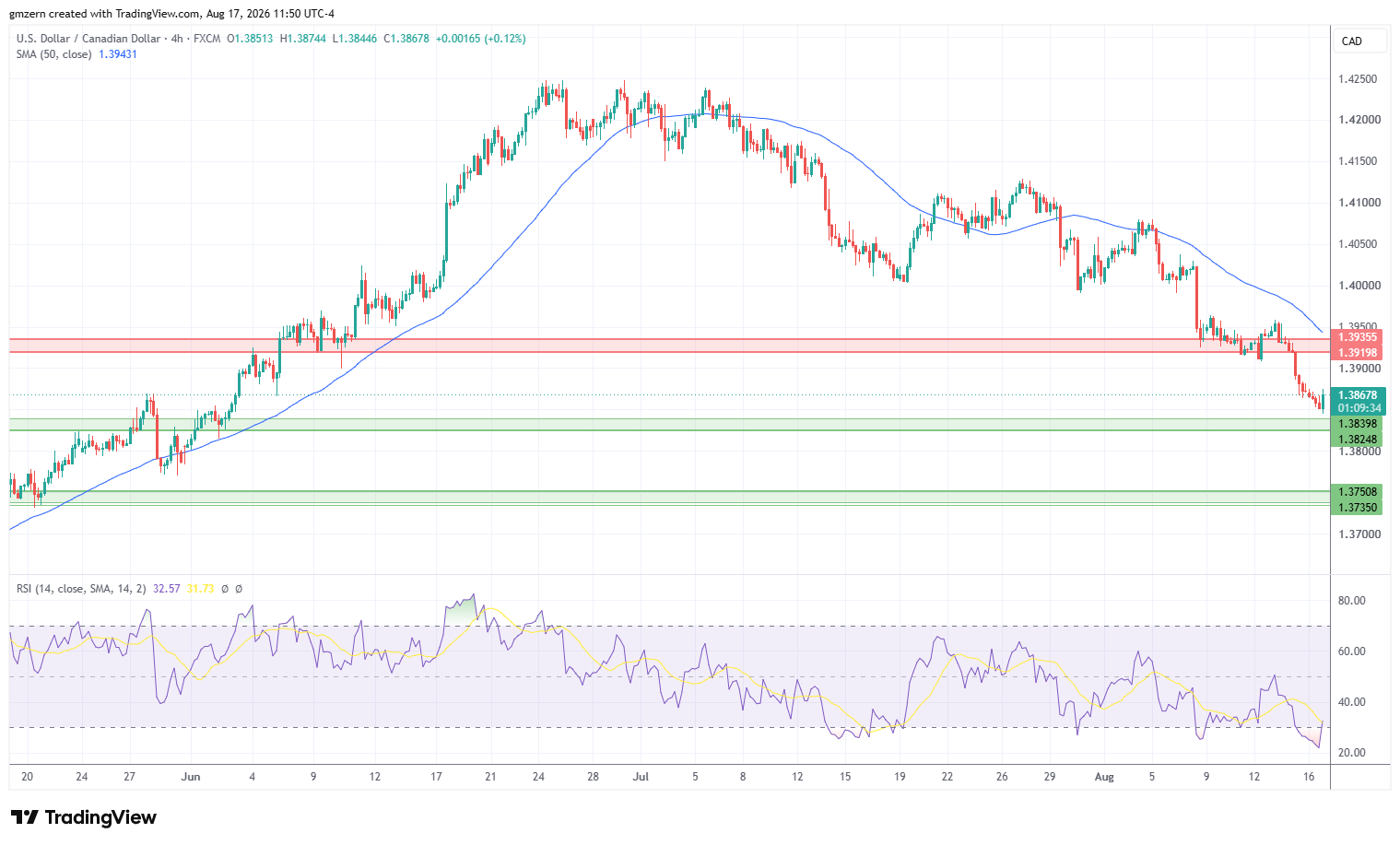Click the 1.38000 price axis label
This screenshot has width=1400, height=845.
coord(1358,452)
